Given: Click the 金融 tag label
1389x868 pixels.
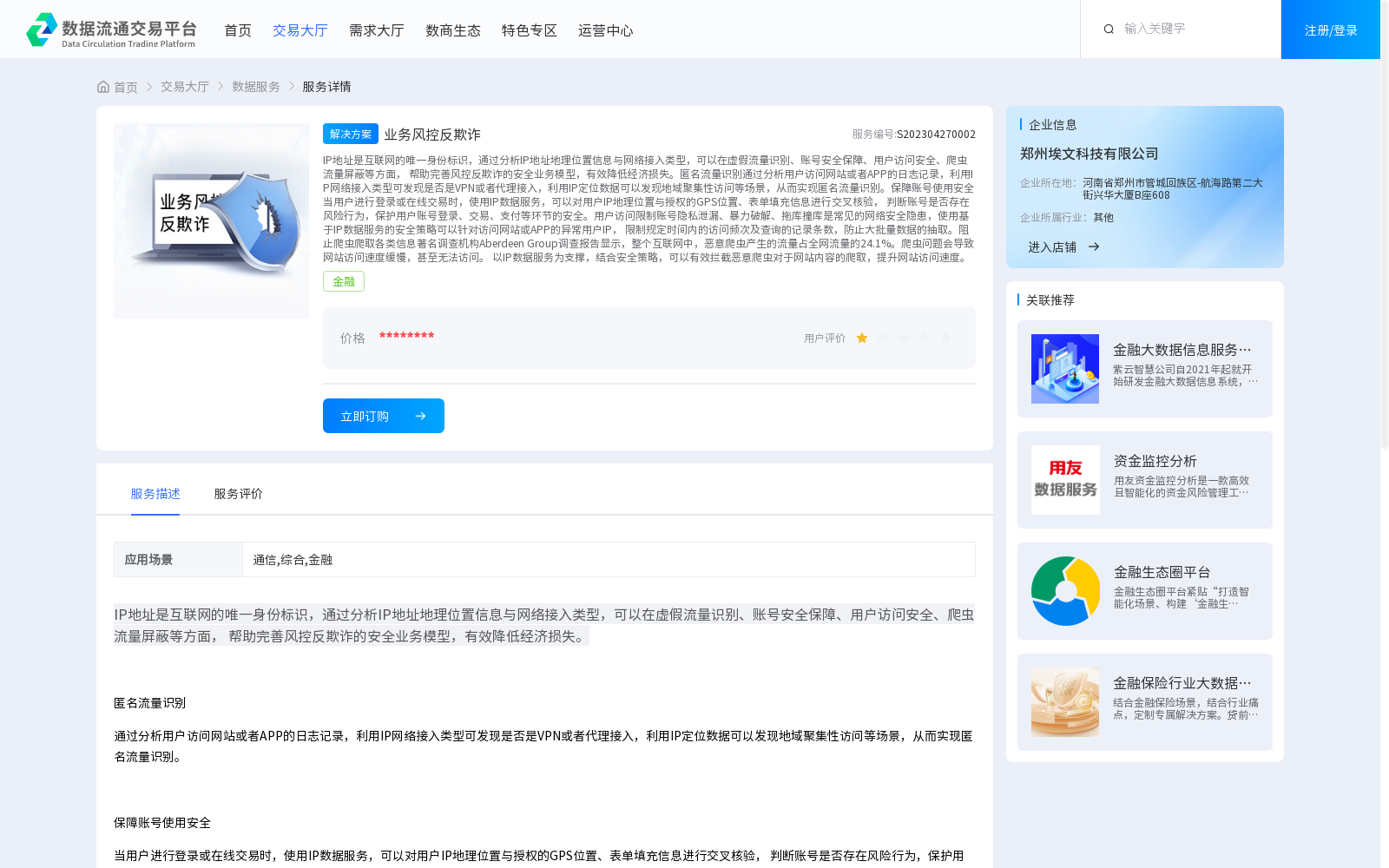Looking at the screenshot, I should click(344, 281).
